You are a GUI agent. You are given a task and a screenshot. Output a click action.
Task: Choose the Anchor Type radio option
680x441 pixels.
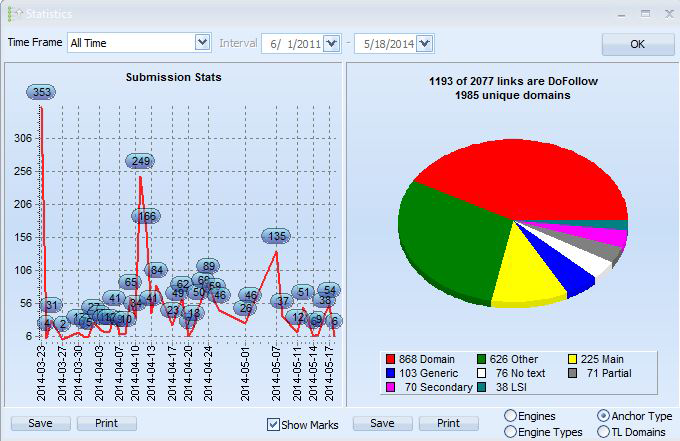603,415
